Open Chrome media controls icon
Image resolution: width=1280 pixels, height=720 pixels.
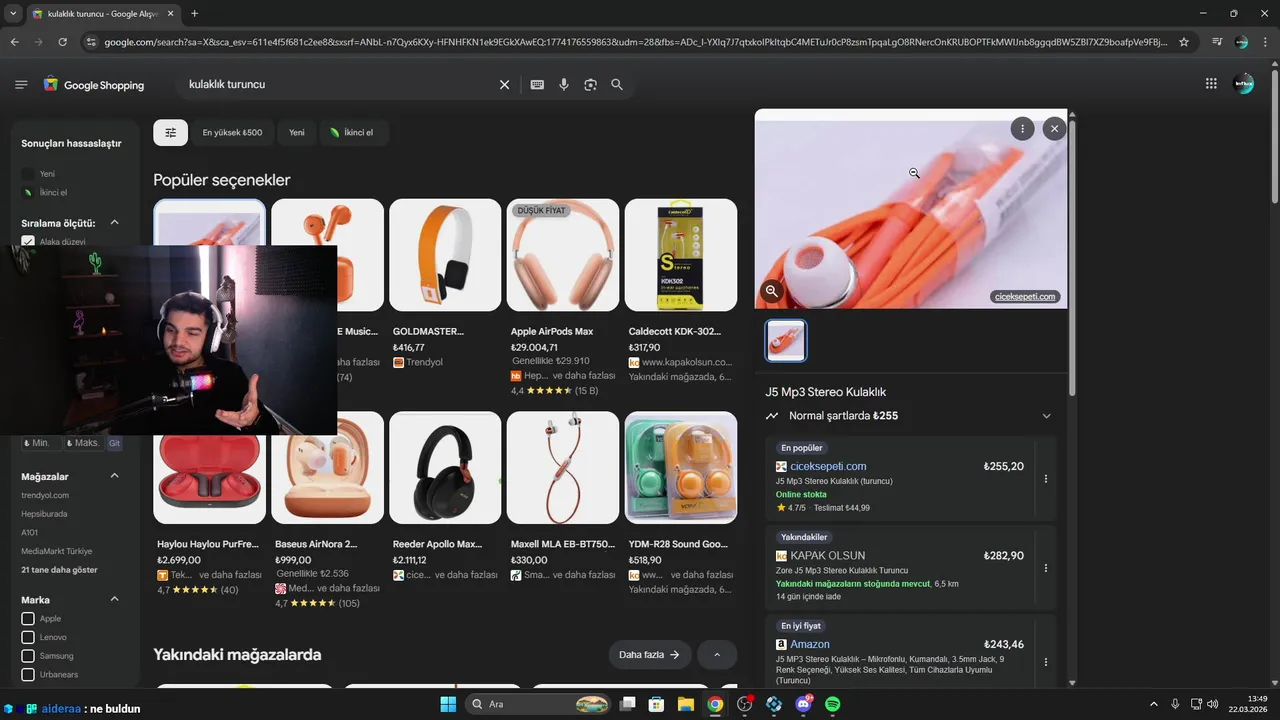(1217, 42)
